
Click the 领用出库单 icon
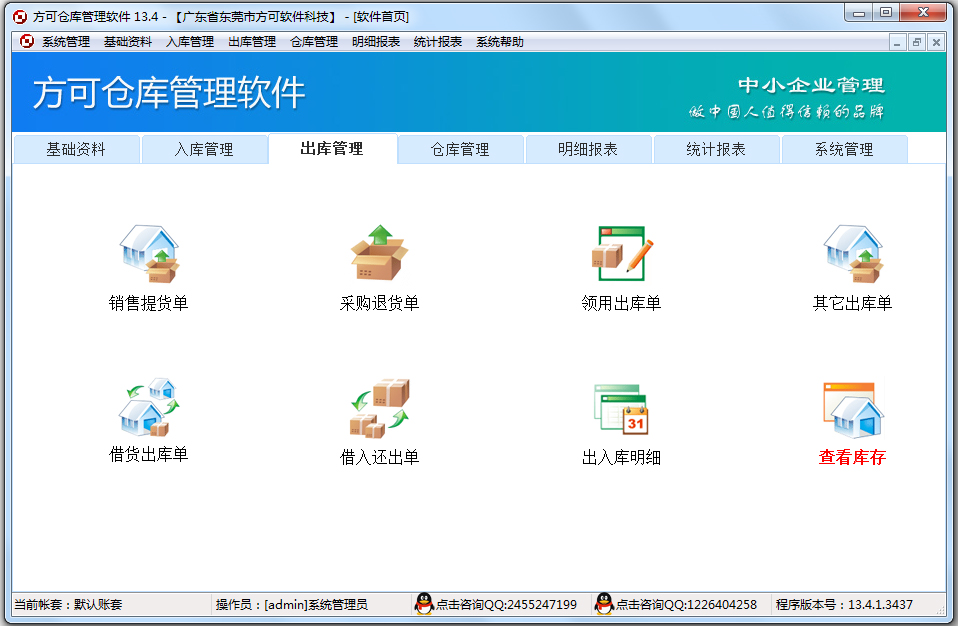(x=621, y=254)
